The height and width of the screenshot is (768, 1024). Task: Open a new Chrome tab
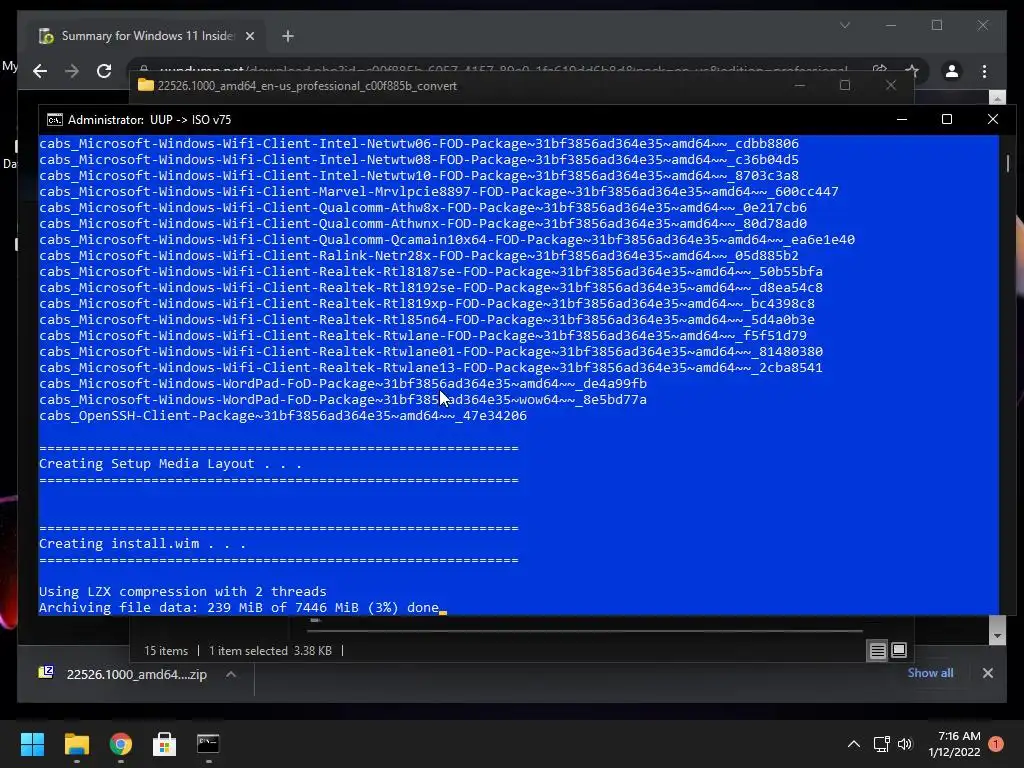[x=288, y=36]
